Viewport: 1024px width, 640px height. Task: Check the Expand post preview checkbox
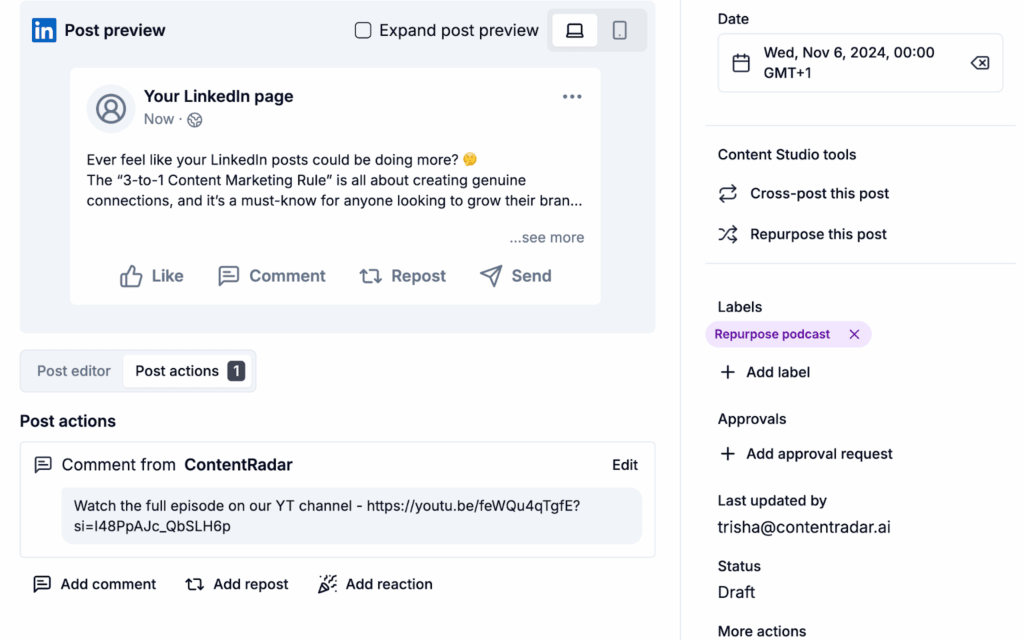[x=363, y=31]
